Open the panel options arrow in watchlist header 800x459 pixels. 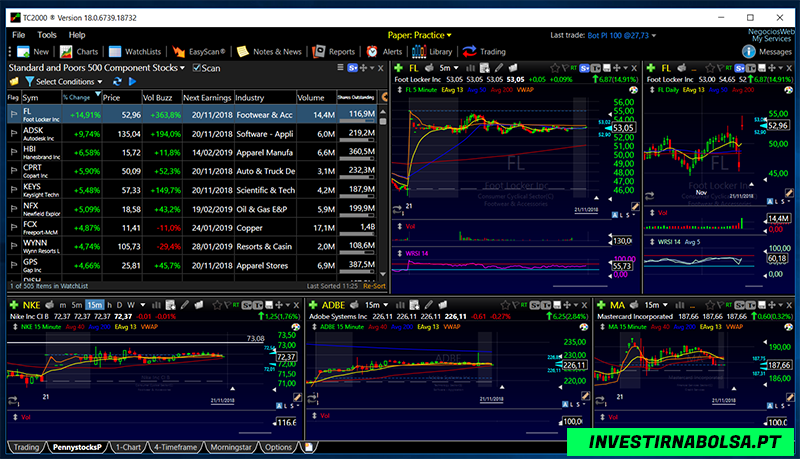[372, 68]
